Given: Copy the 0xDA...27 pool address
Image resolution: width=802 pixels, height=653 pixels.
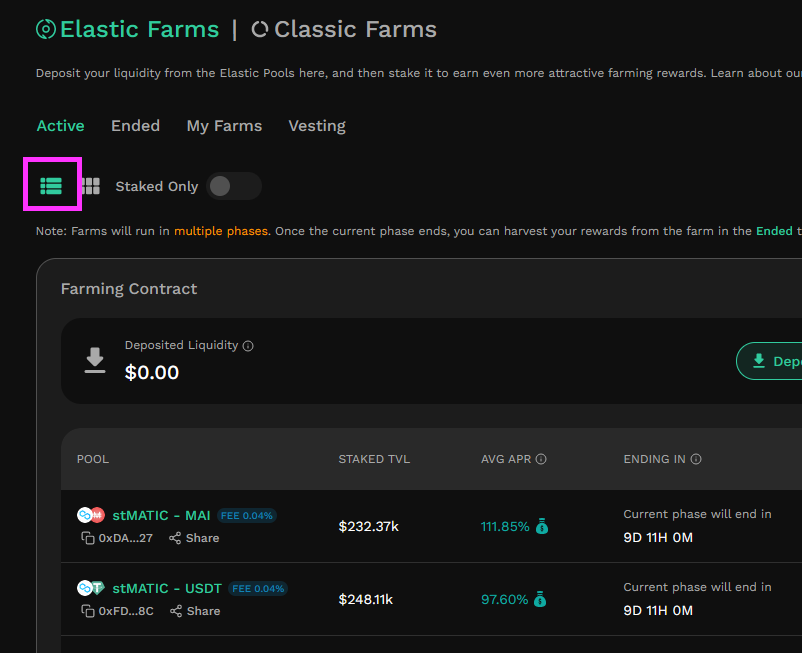Looking at the screenshot, I should coord(88,538).
